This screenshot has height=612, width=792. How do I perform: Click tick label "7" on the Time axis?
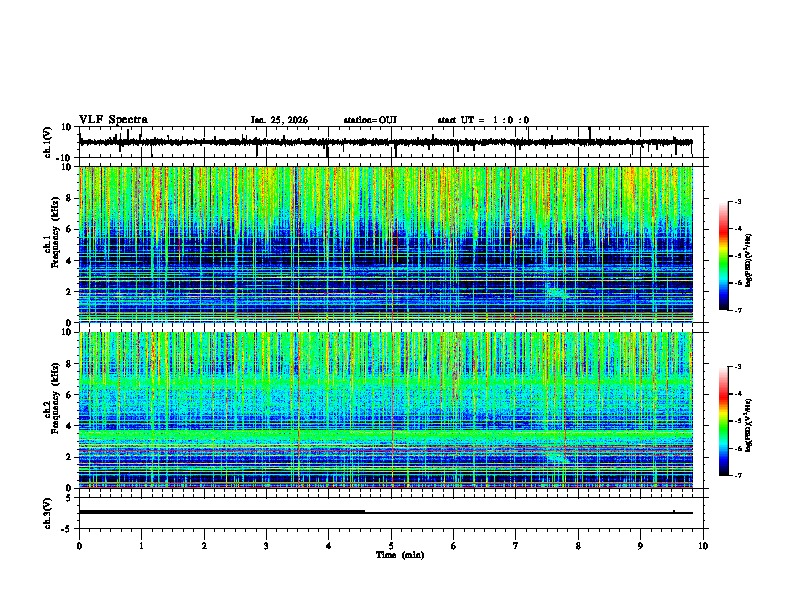[516, 546]
